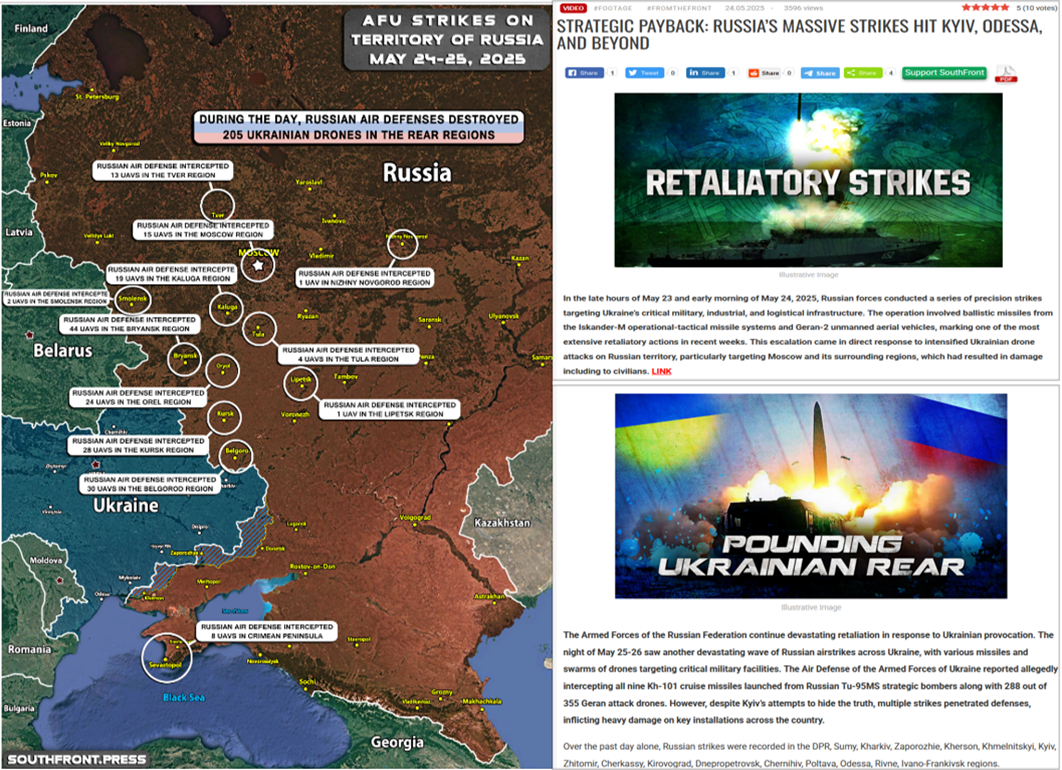Click the 24.05.2025 article date
The width and height of the screenshot is (1062, 770).
pos(744,8)
